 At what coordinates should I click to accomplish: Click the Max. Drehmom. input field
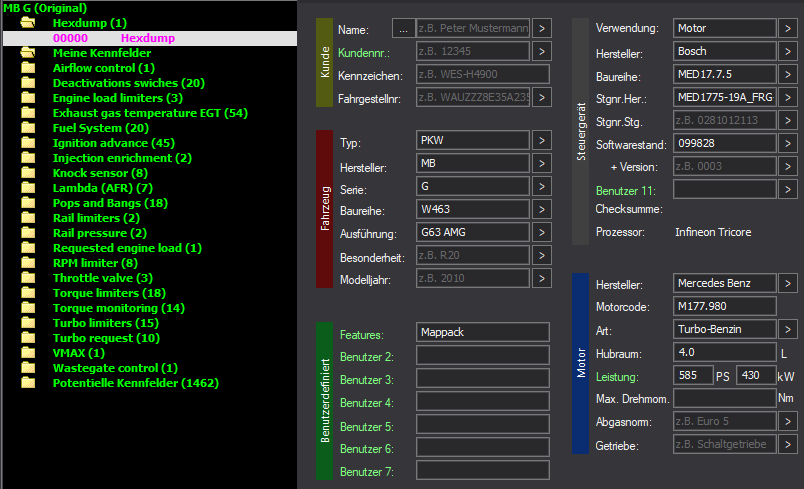(x=724, y=398)
